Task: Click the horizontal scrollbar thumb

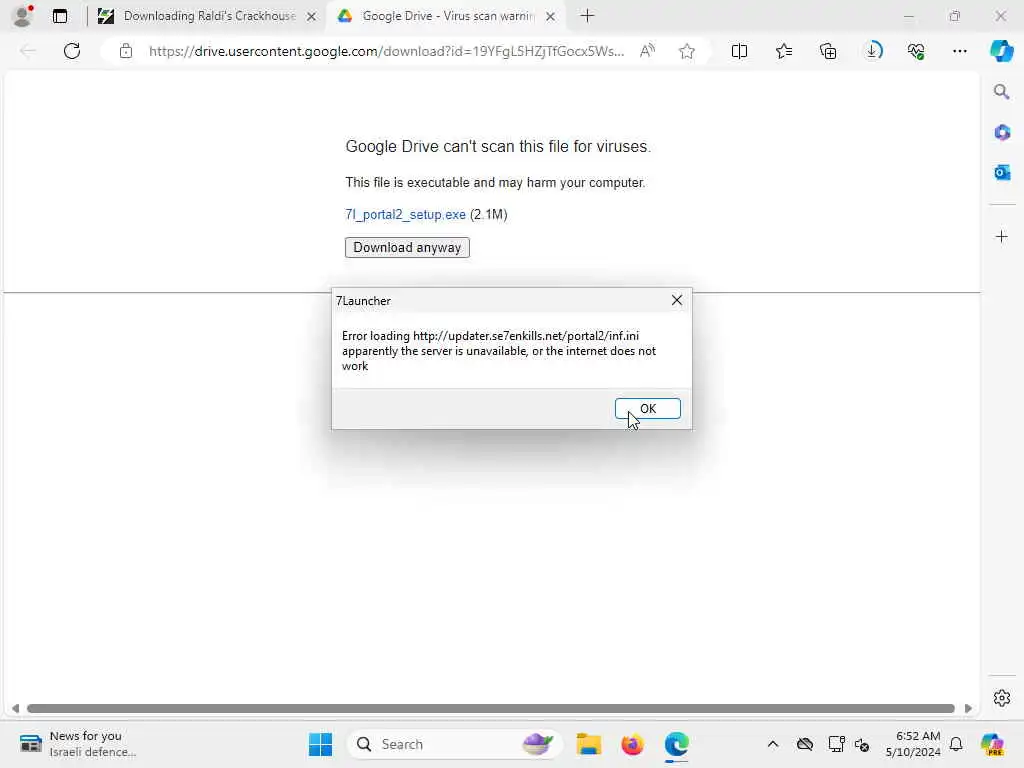Action: click(x=490, y=709)
